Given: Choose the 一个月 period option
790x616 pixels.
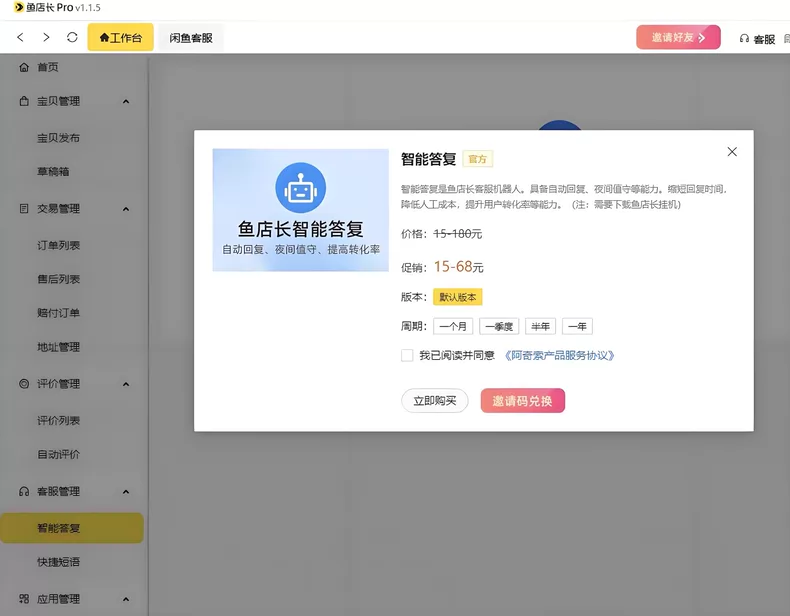Looking at the screenshot, I should pos(453,326).
